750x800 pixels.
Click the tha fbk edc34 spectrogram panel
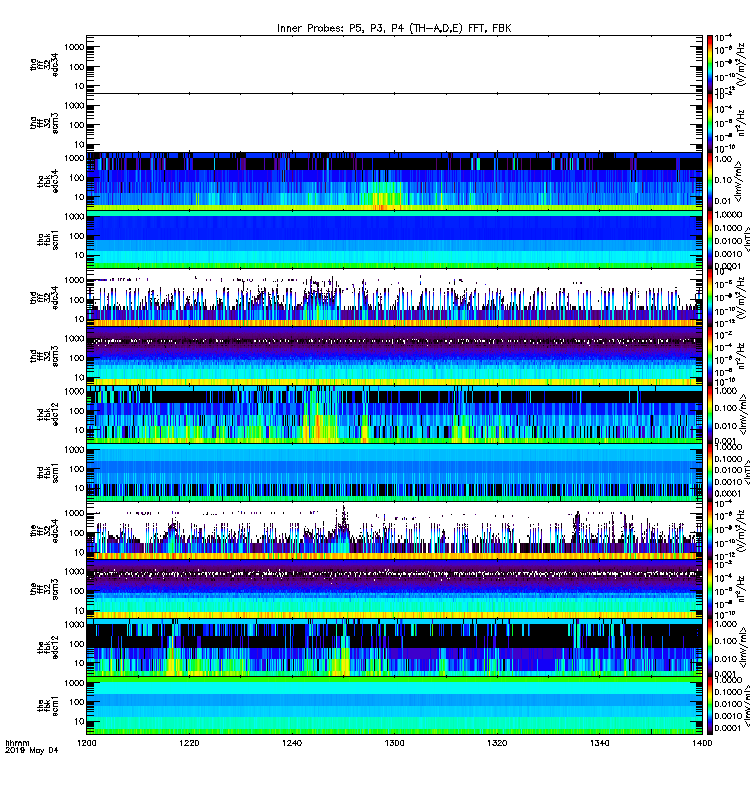pos(394,181)
